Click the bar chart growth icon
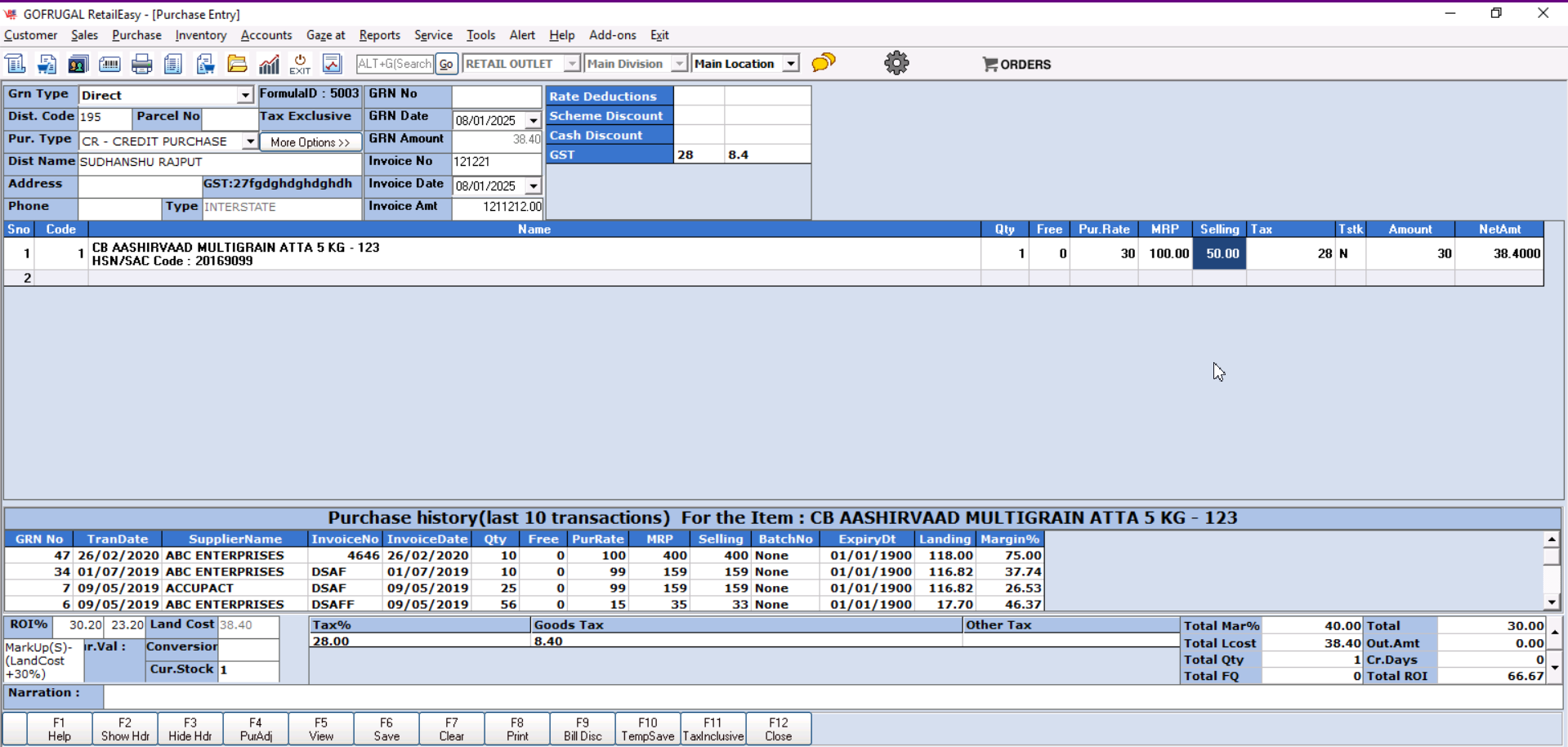The height and width of the screenshot is (747, 1568). point(269,64)
